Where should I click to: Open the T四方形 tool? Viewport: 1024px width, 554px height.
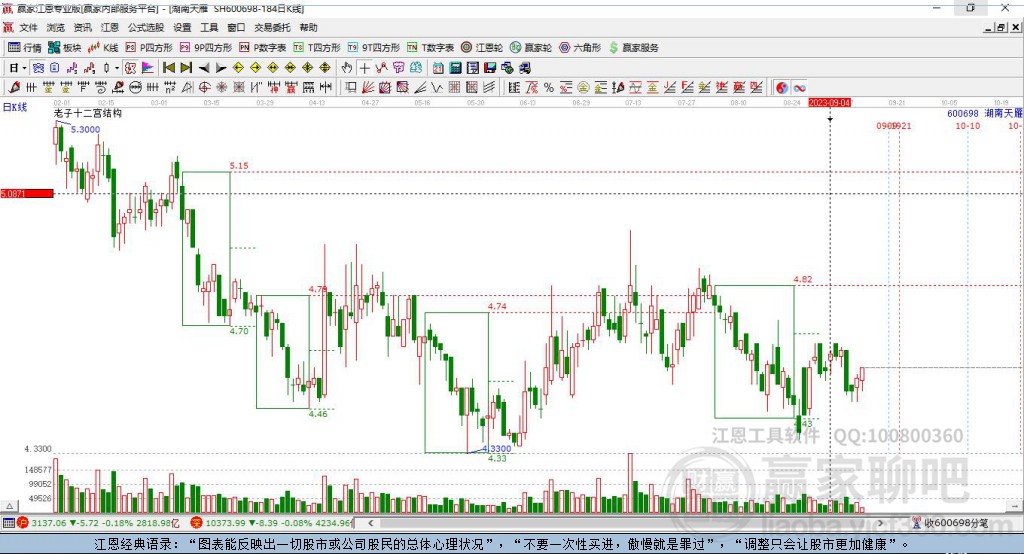click(x=317, y=47)
